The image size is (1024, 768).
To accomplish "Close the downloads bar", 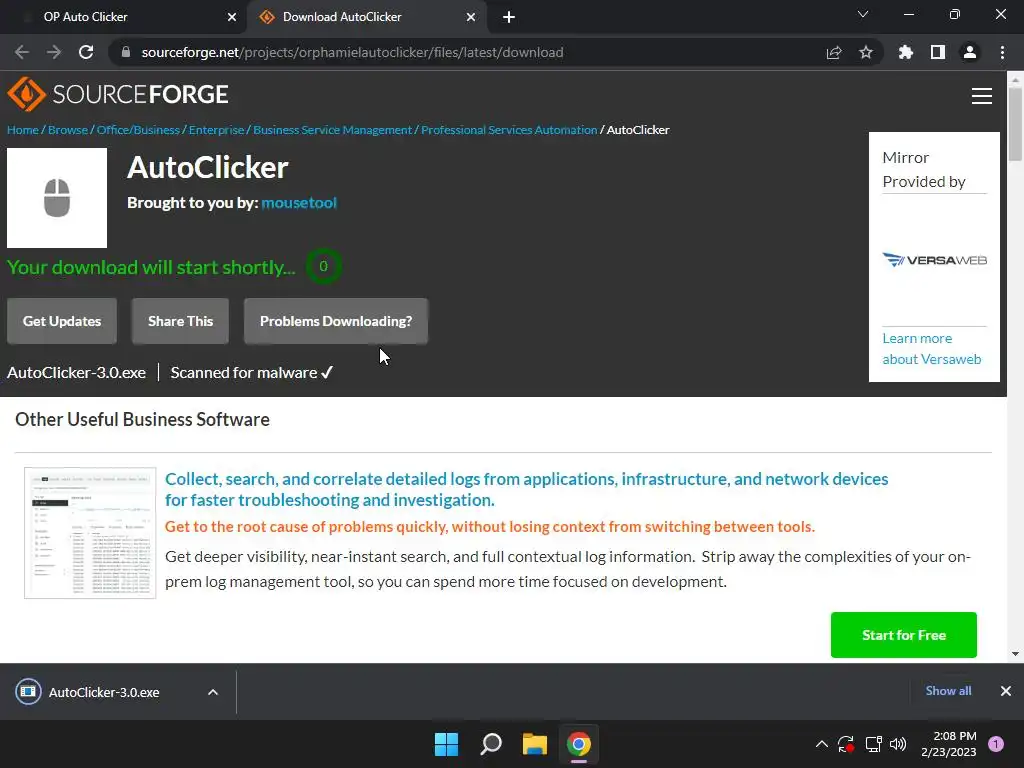I will coord(1006,691).
